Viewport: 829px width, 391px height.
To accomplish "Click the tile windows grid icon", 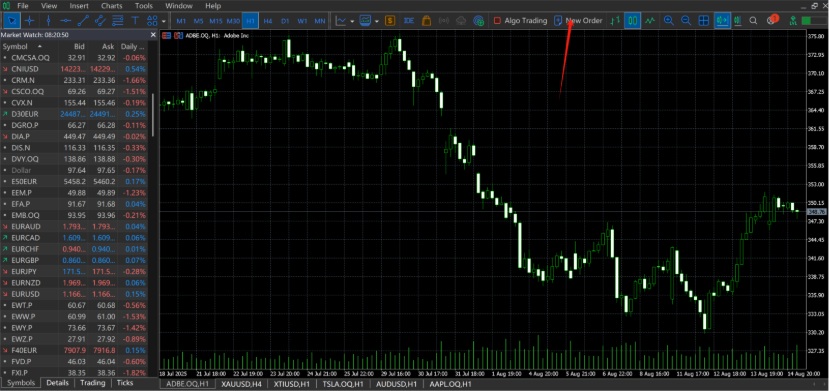I will (x=703, y=21).
